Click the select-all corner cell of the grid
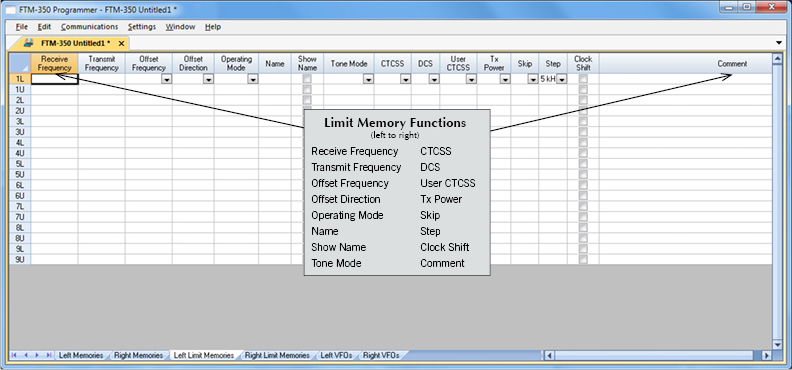The width and height of the screenshot is (792, 370). [x=20, y=64]
